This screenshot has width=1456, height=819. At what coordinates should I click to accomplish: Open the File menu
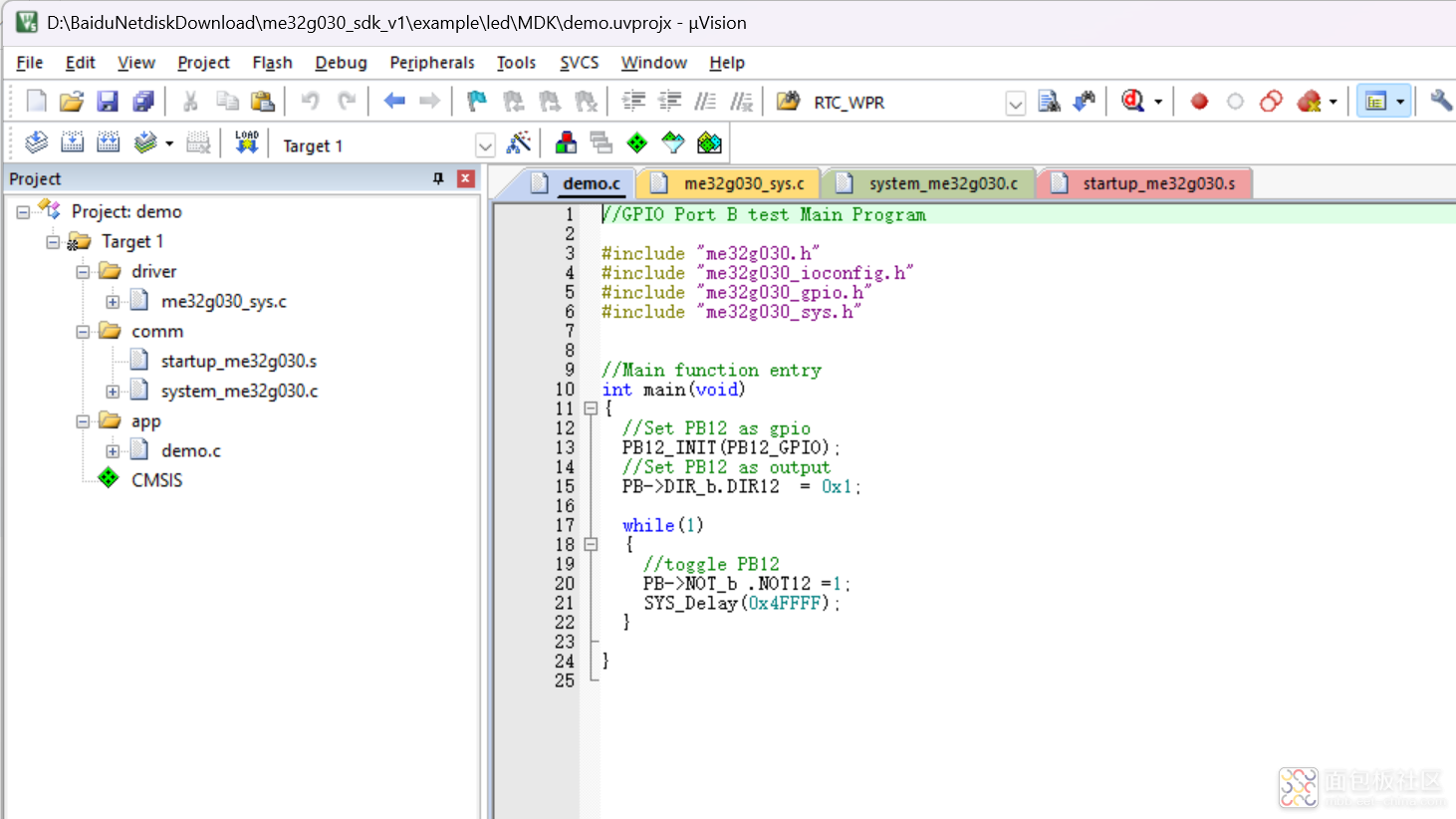coord(30,62)
